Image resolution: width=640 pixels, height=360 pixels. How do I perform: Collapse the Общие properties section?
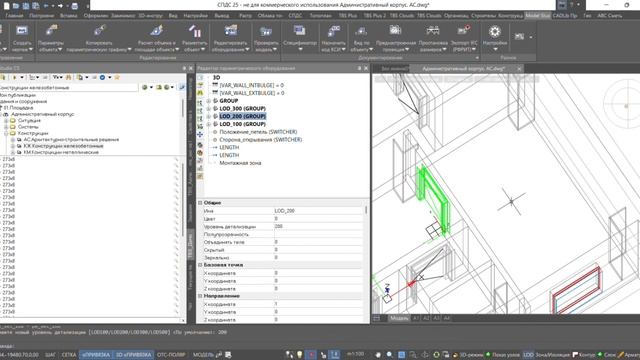pos(200,203)
